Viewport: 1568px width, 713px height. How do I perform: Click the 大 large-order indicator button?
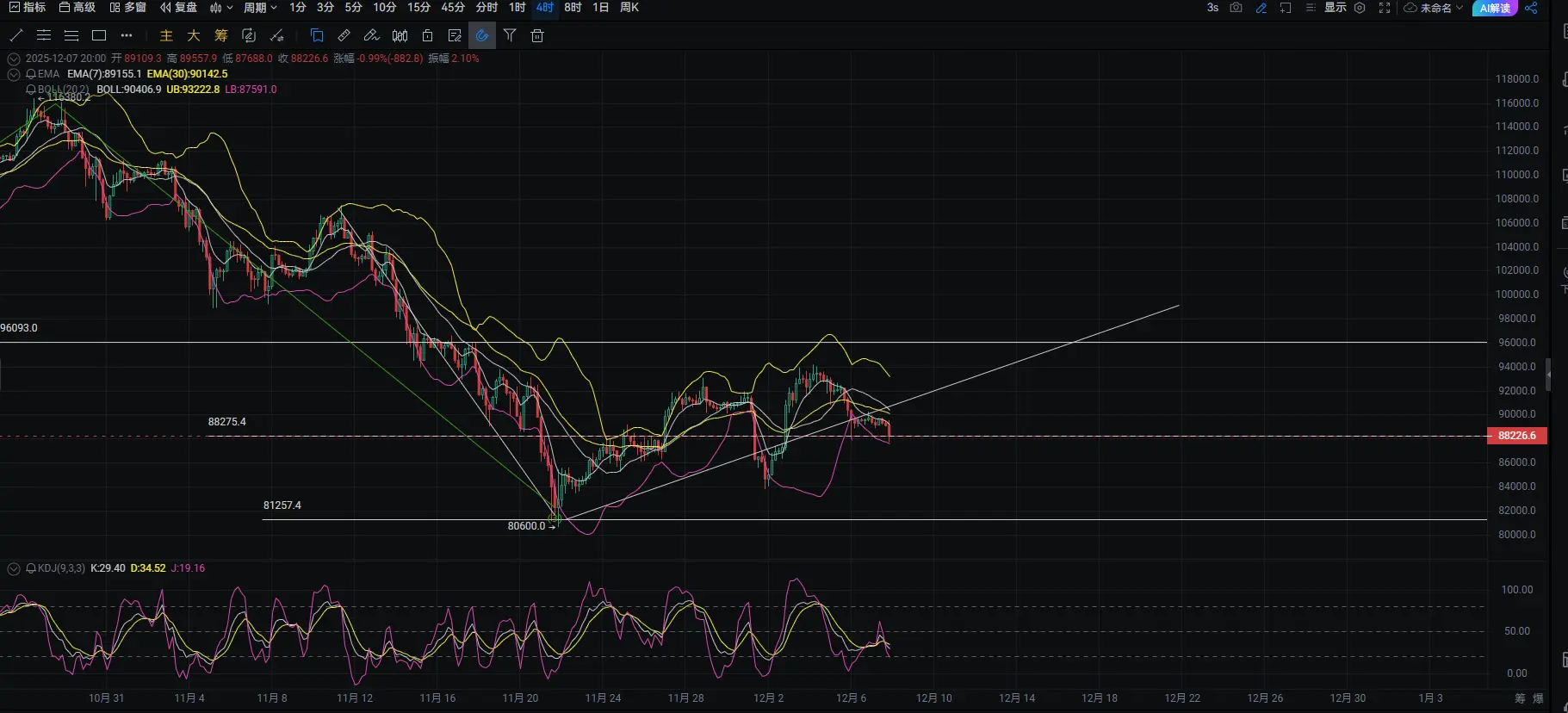click(194, 35)
